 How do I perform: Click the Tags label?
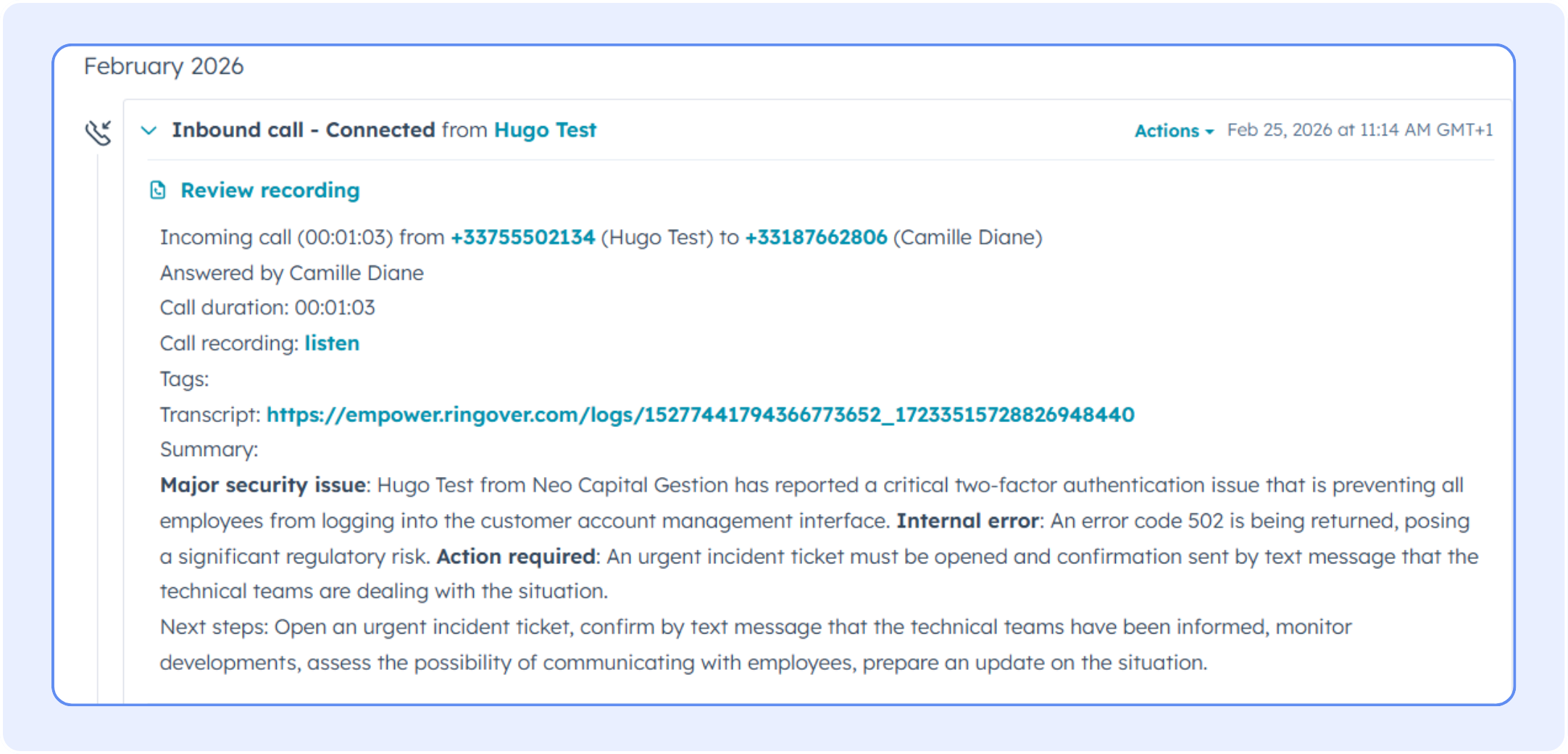click(184, 378)
